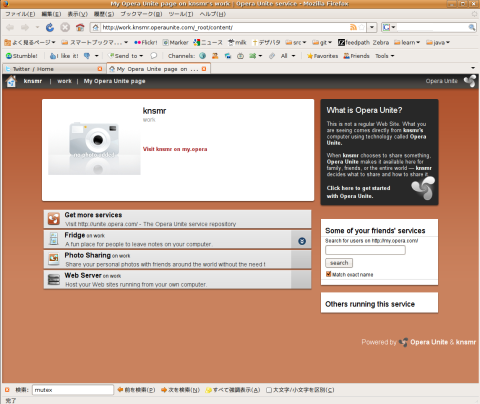Viewport: 480px width, 404px height.
Task: Expand the よく見るページ bookmark folder
Action: [30, 42]
